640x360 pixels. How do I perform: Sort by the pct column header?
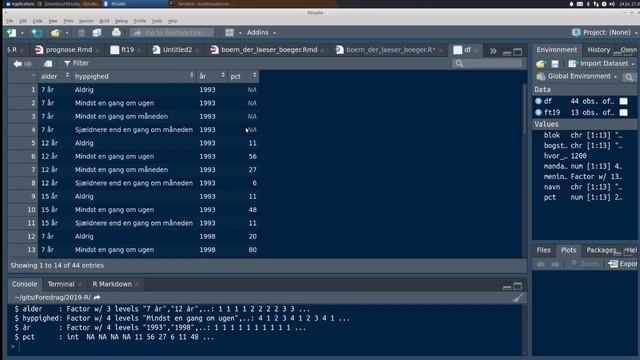coord(243,76)
